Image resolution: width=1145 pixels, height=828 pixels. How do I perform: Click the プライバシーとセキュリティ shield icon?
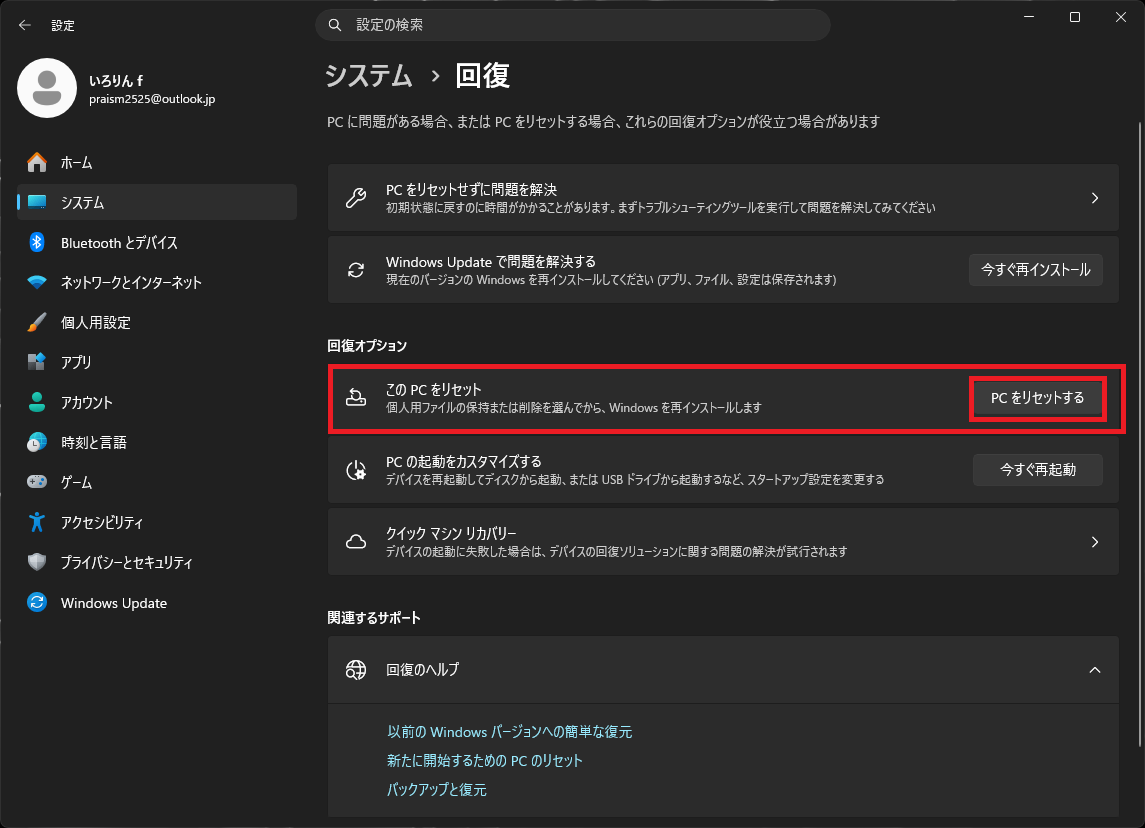pos(37,562)
